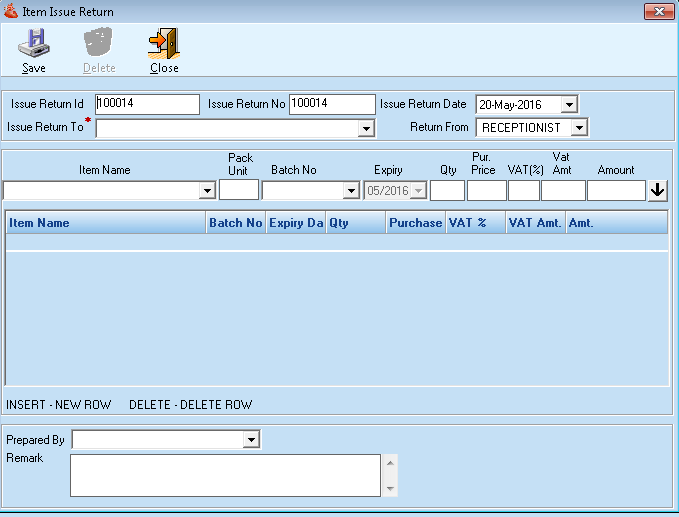The image size is (679, 517).
Task: Select the Pur. Price input box
Action: [x=486, y=190]
